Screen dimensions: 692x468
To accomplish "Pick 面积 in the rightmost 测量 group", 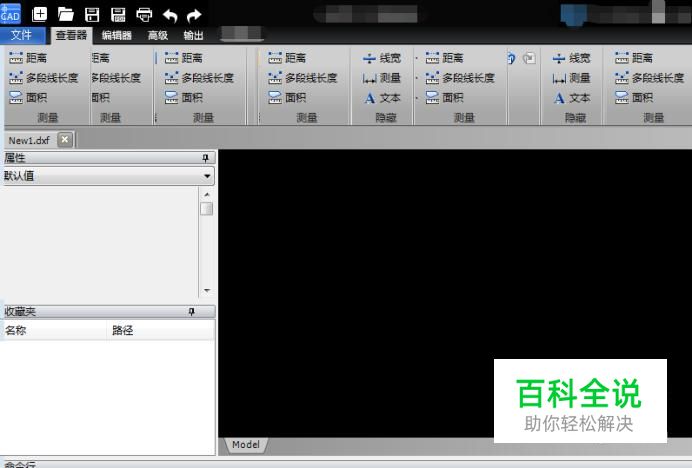I will (x=634, y=97).
